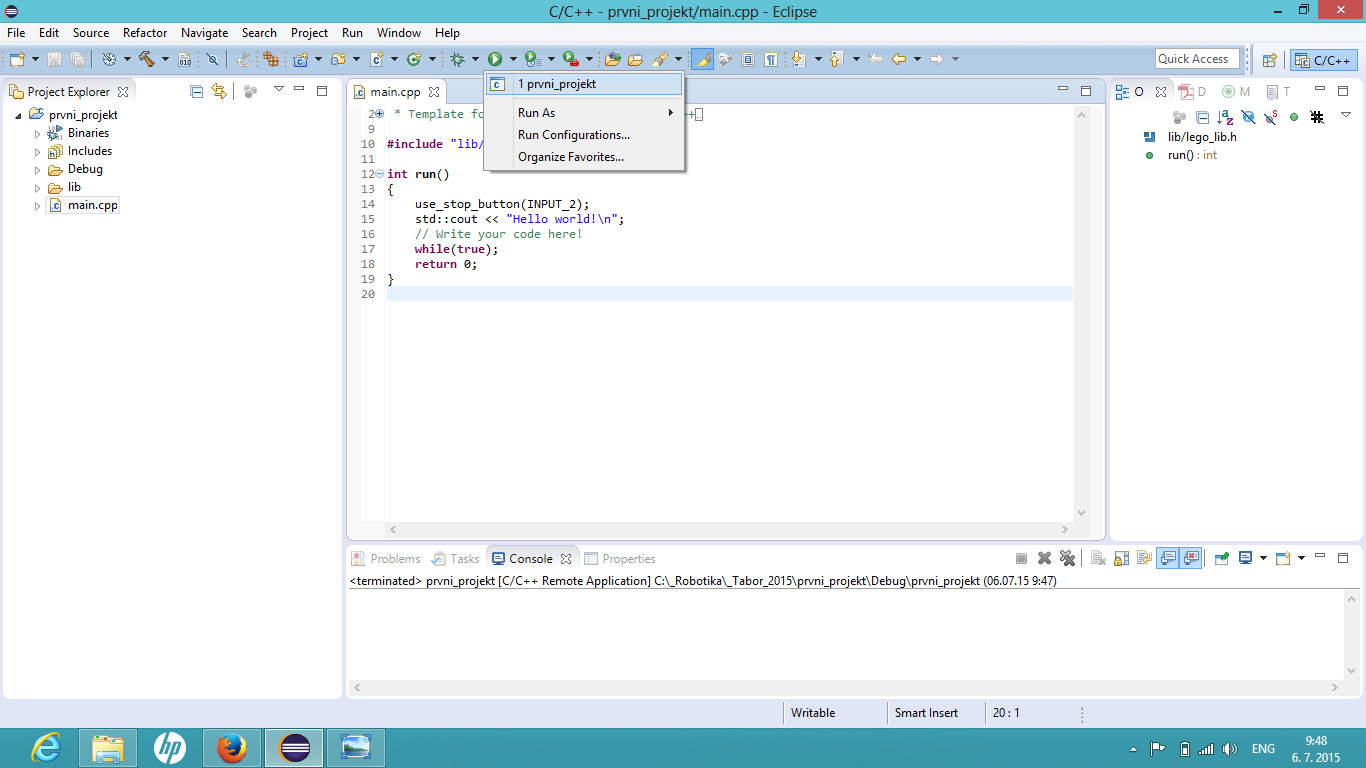Toggle Show Whitespace Characters pilcrow button
Viewport: 1366px width, 768px height.
[x=771, y=60]
